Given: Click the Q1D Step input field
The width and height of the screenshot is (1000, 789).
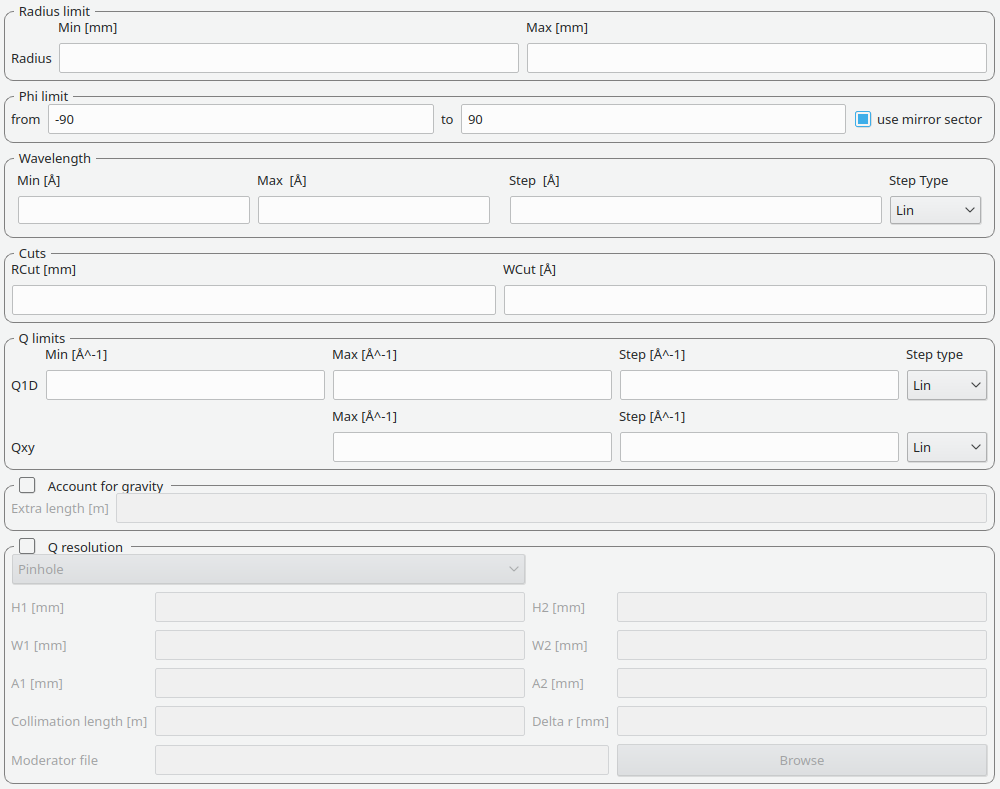Looking at the screenshot, I should (759, 385).
